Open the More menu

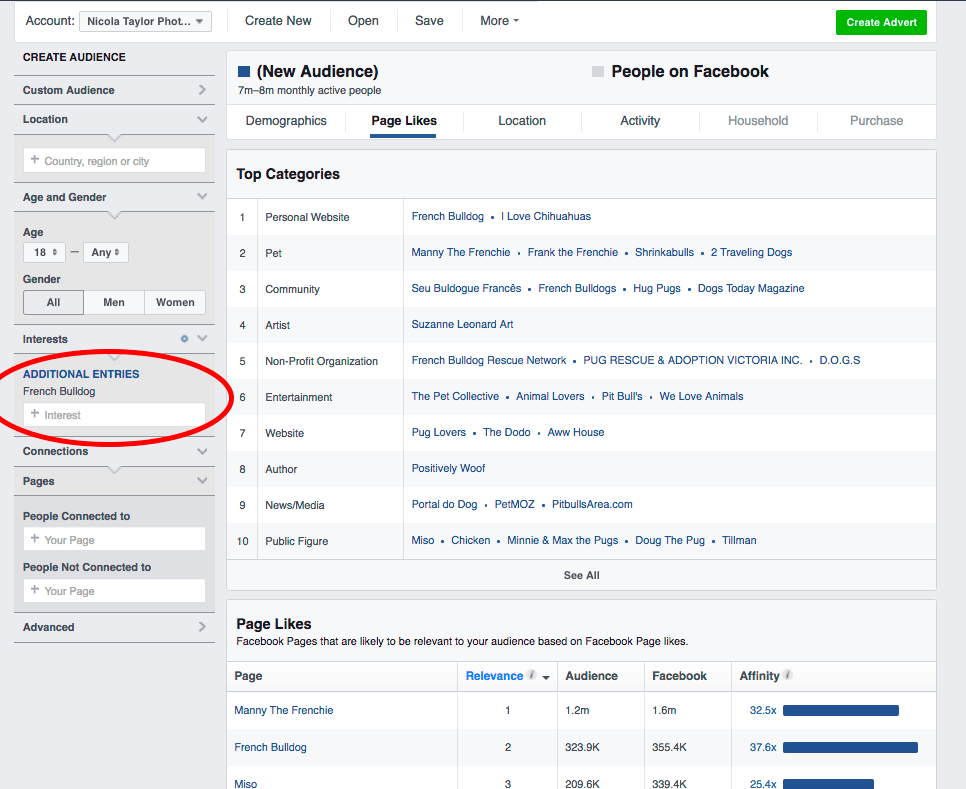point(500,21)
